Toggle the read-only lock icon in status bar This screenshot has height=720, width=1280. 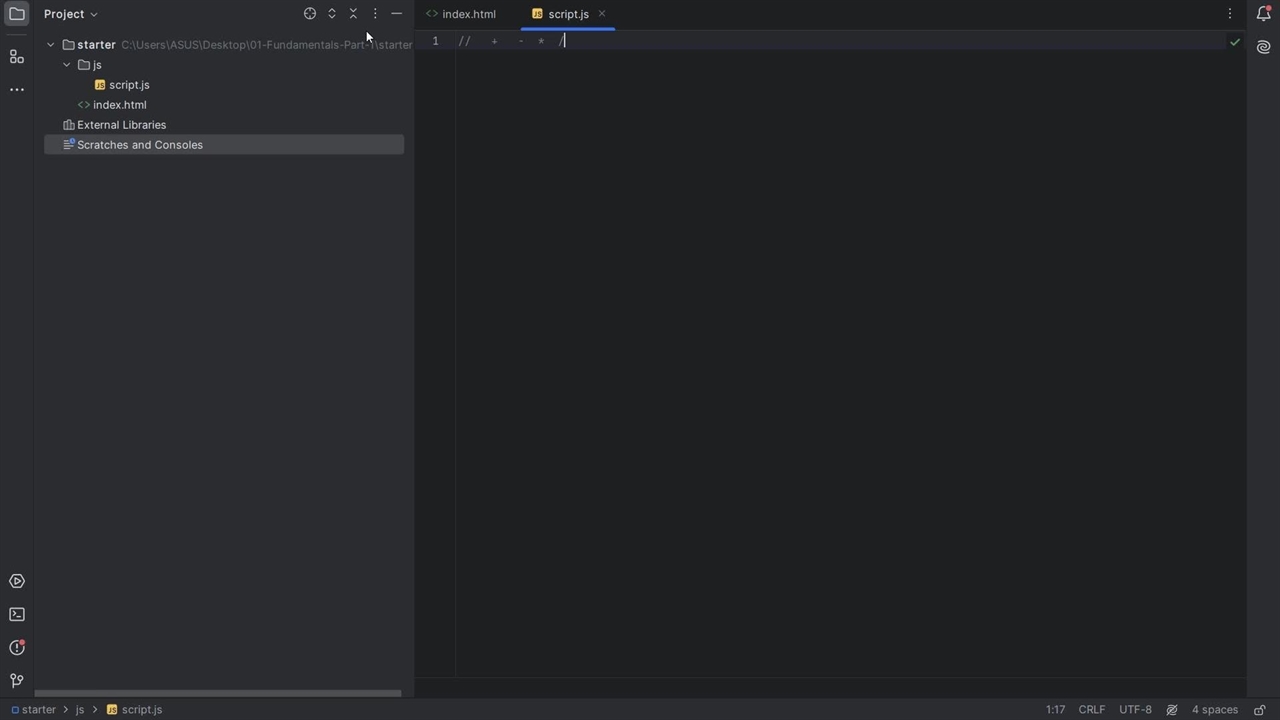pos(1259,710)
